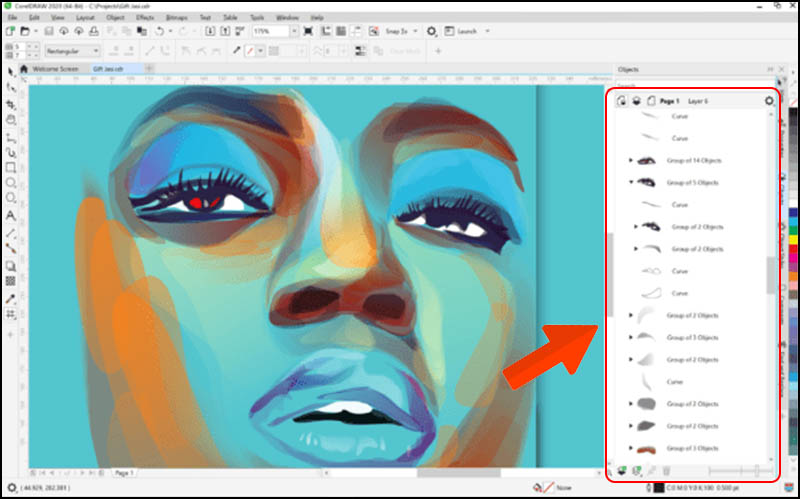Viewport: 800px width, 499px height.
Task: Select the Text tool
Action: (10, 216)
